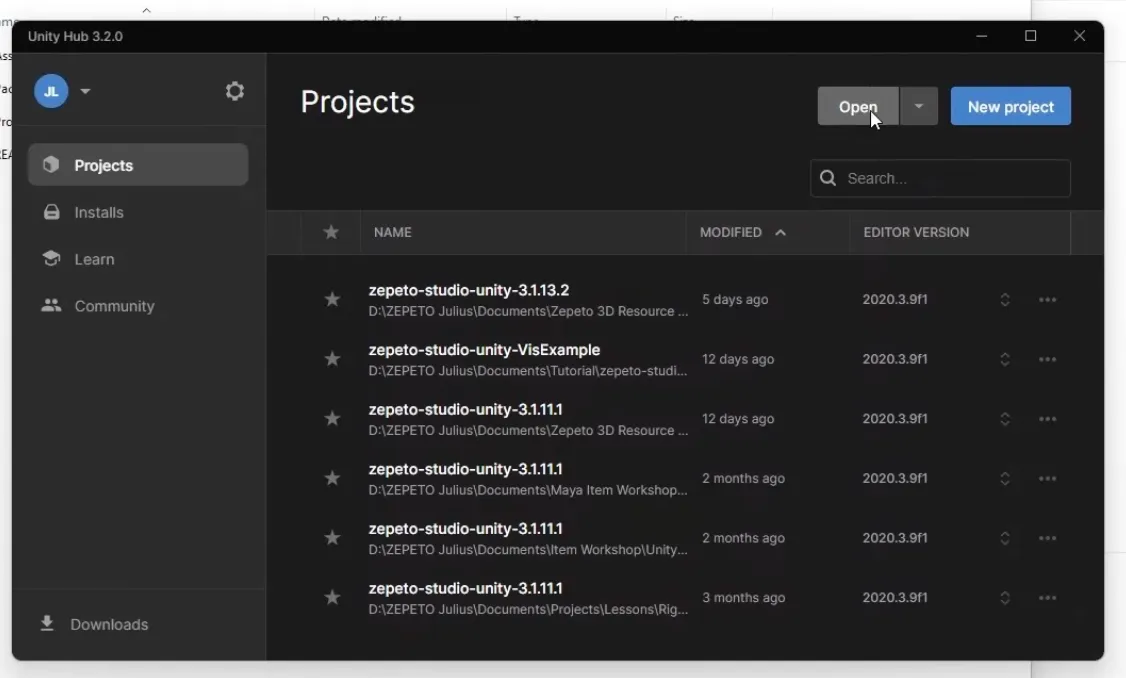Focus the project Search field
1126x678 pixels.
point(940,178)
